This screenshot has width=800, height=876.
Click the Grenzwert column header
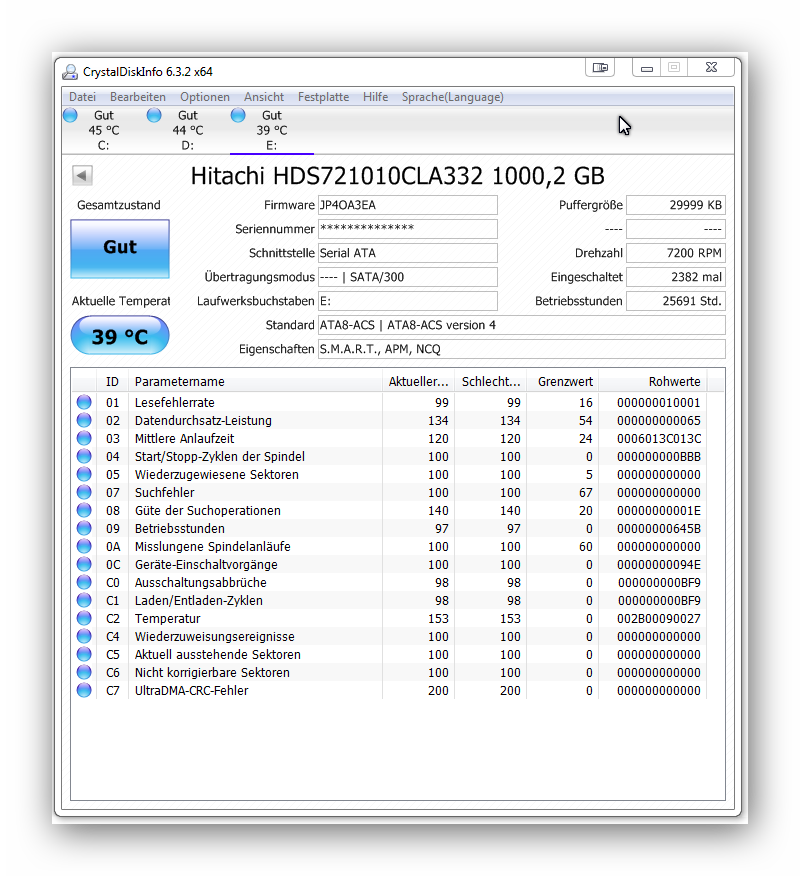click(x=563, y=382)
